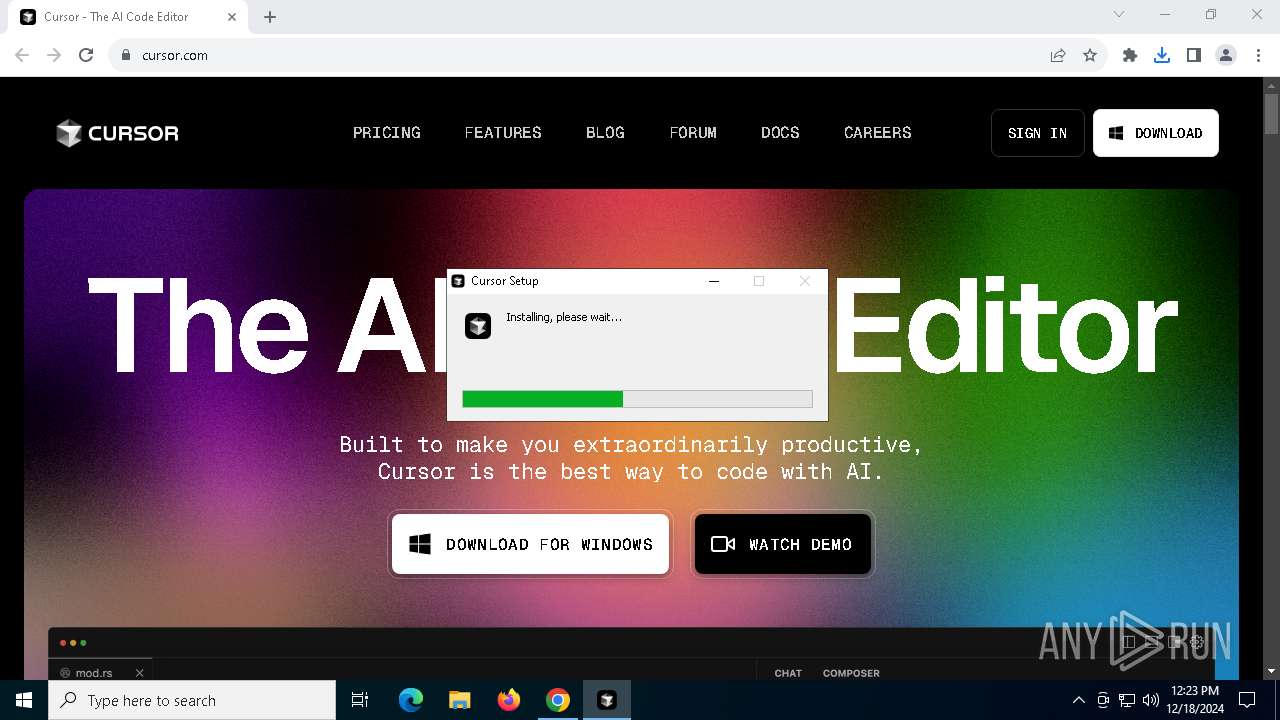Click the volume speaker tray icon
The image size is (1280, 720).
pyautogui.click(x=1150, y=700)
